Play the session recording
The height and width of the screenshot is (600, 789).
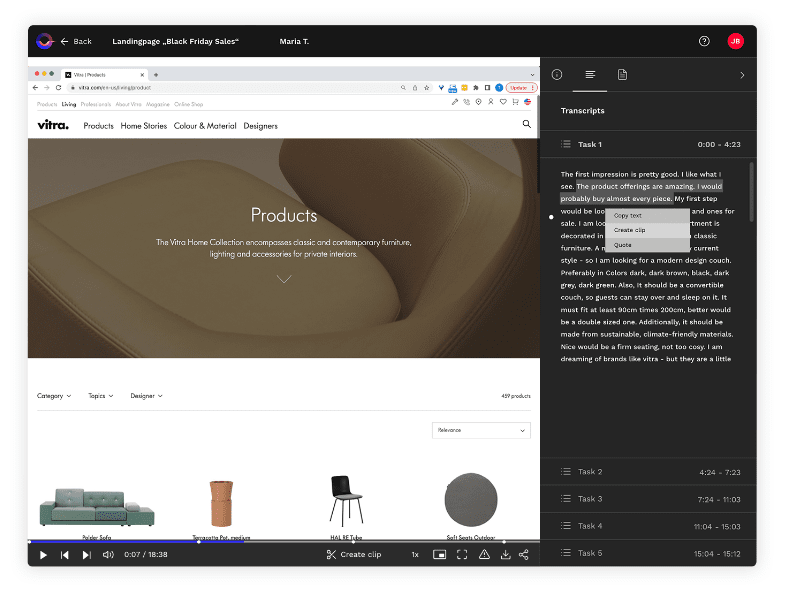click(x=43, y=554)
